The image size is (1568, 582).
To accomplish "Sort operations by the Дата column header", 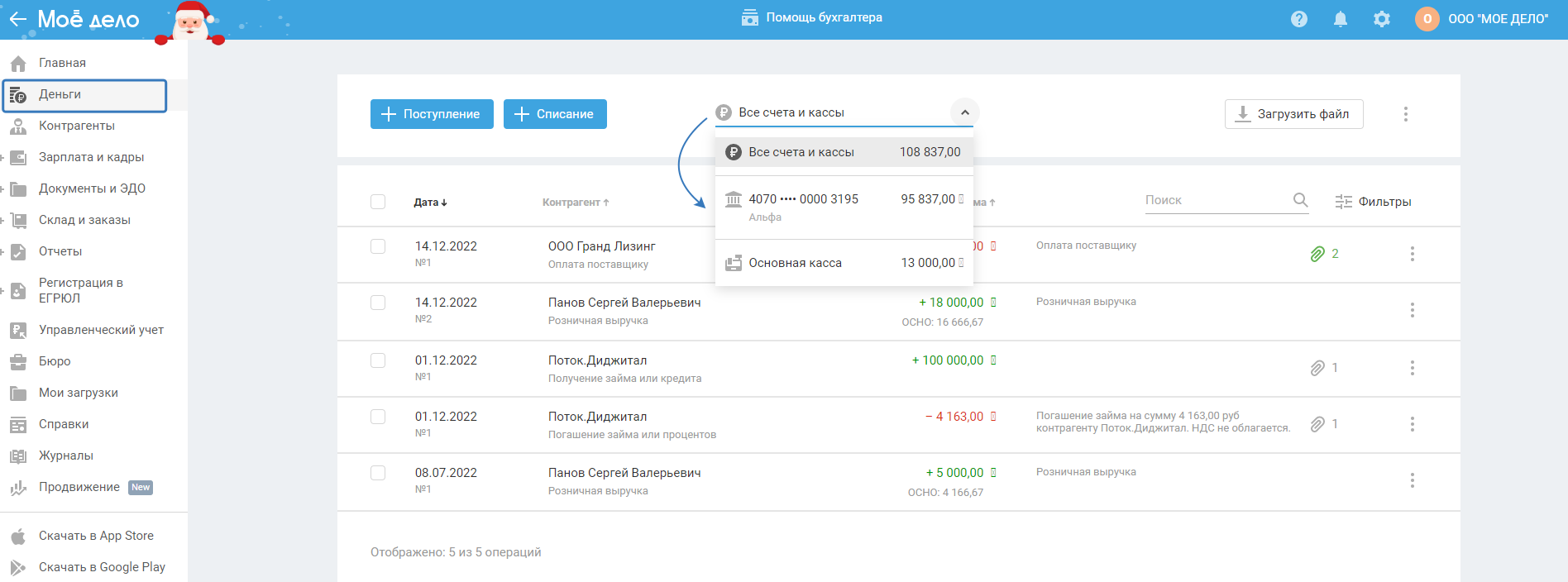I will coord(430,203).
